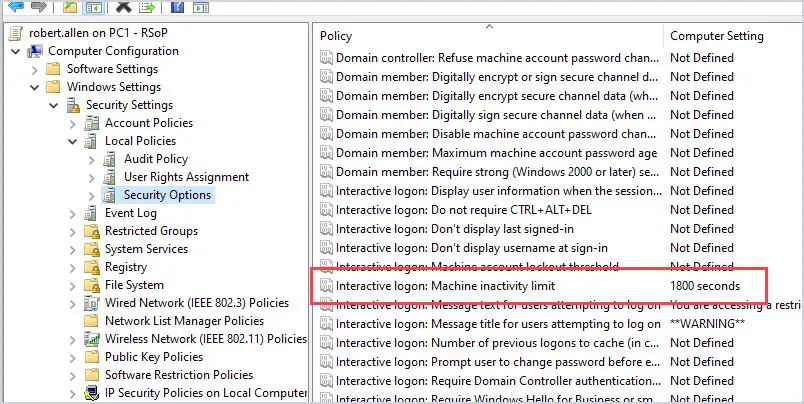Click the Export List toolbar icon
Image resolution: width=804 pixels, height=404 pixels.
pos(147,7)
